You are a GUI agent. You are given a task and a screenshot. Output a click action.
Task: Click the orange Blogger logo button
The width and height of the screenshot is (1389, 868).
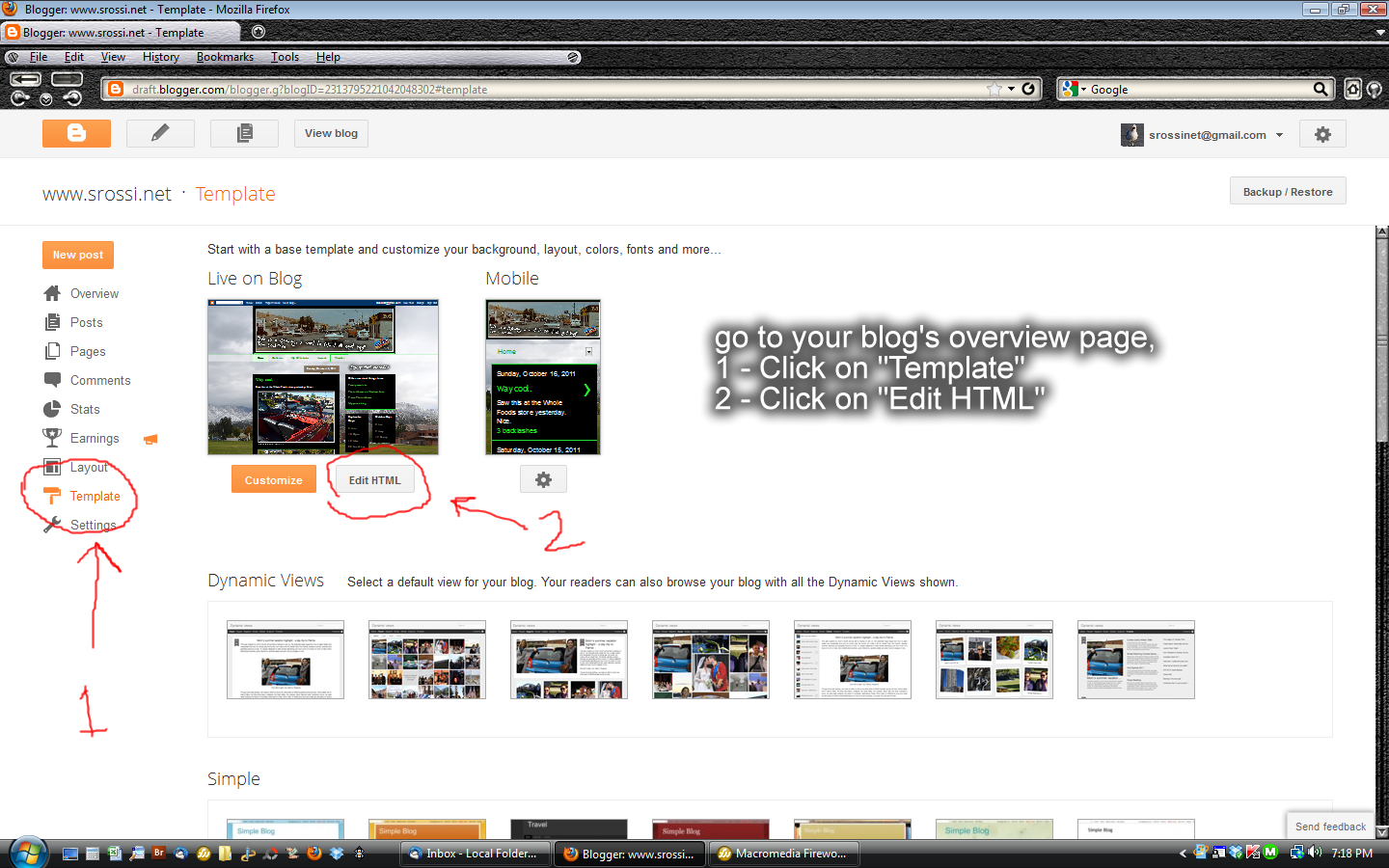pyautogui.click(x=76, y=133)
